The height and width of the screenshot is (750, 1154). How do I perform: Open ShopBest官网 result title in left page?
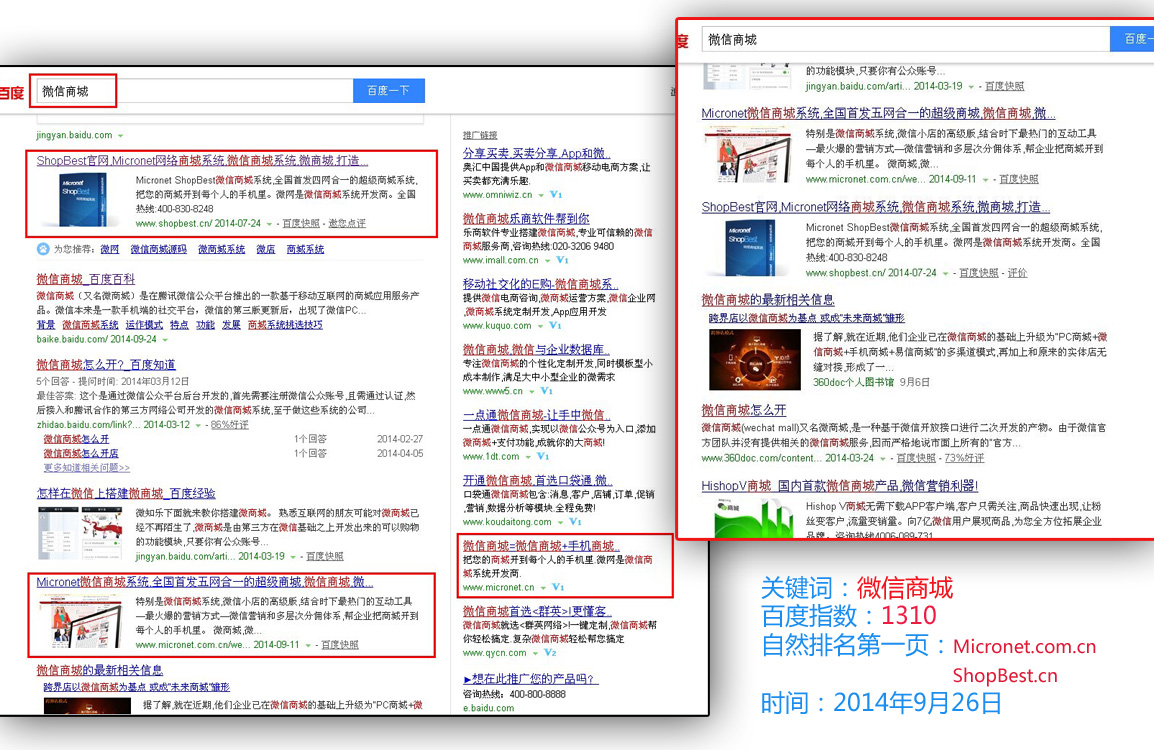click(202, 160)
